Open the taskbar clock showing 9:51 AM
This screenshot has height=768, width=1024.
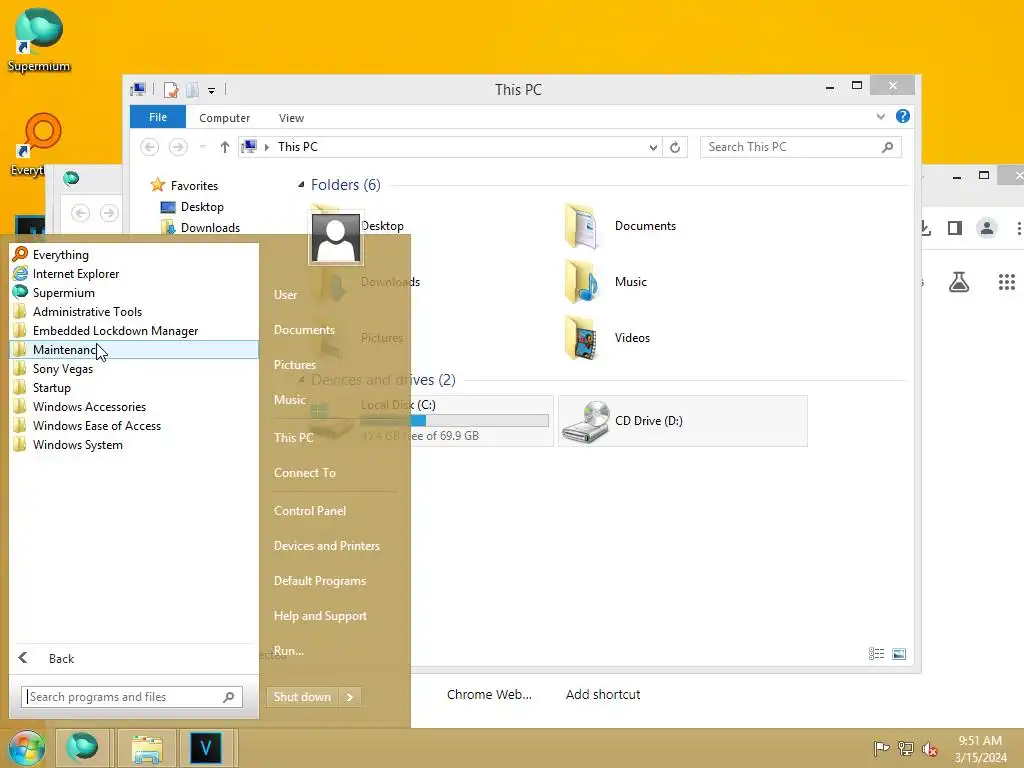pos(980,749)
